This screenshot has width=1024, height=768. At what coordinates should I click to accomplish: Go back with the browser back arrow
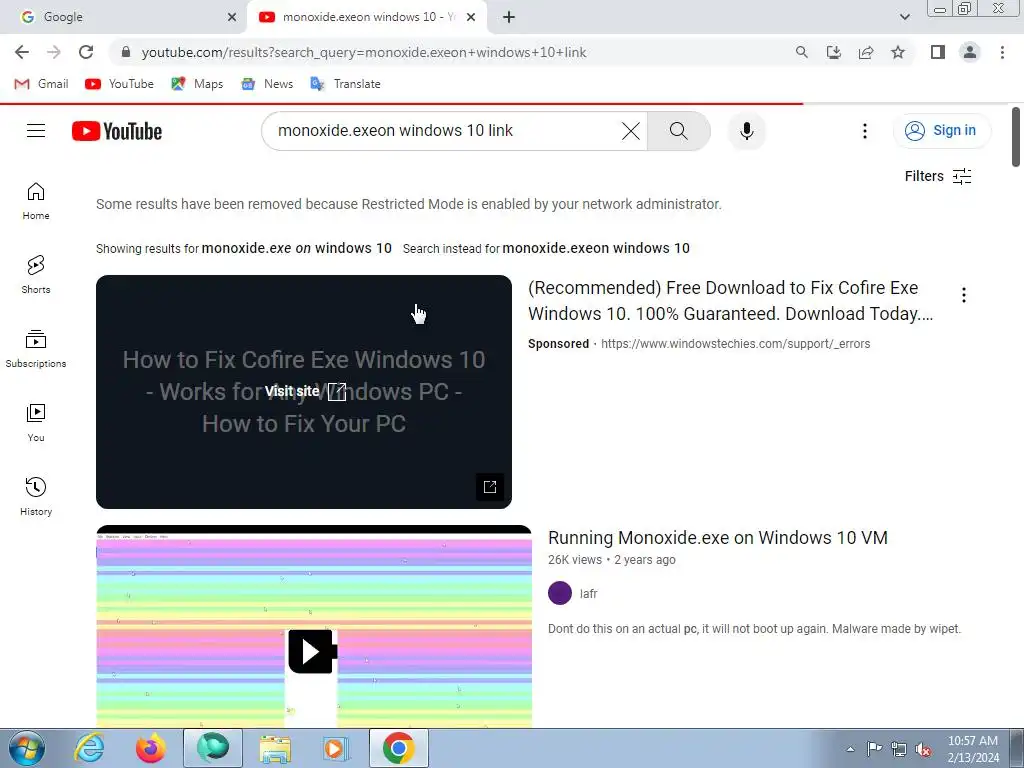[22, 52]
